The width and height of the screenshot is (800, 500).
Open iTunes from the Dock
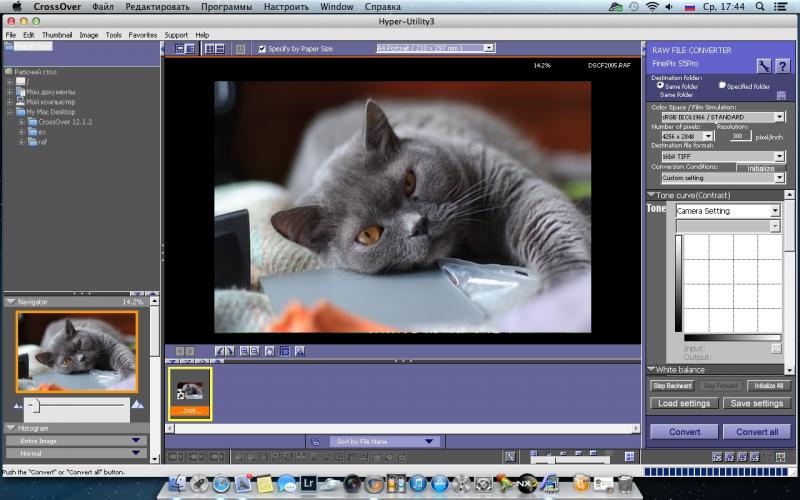(x=417, y=483)
